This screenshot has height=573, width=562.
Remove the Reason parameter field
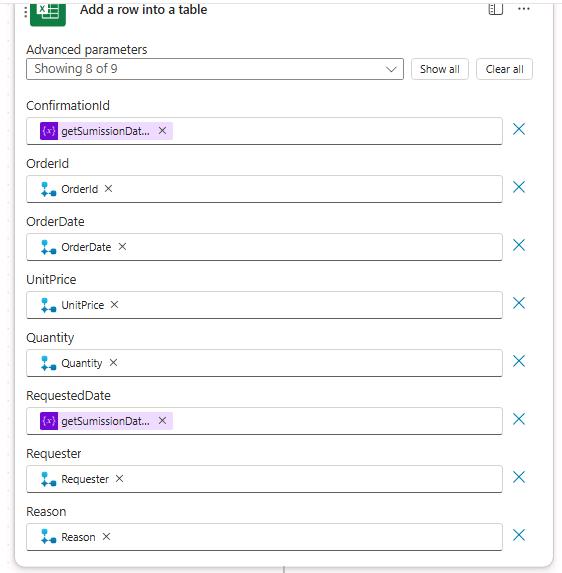tap(519, 535)
